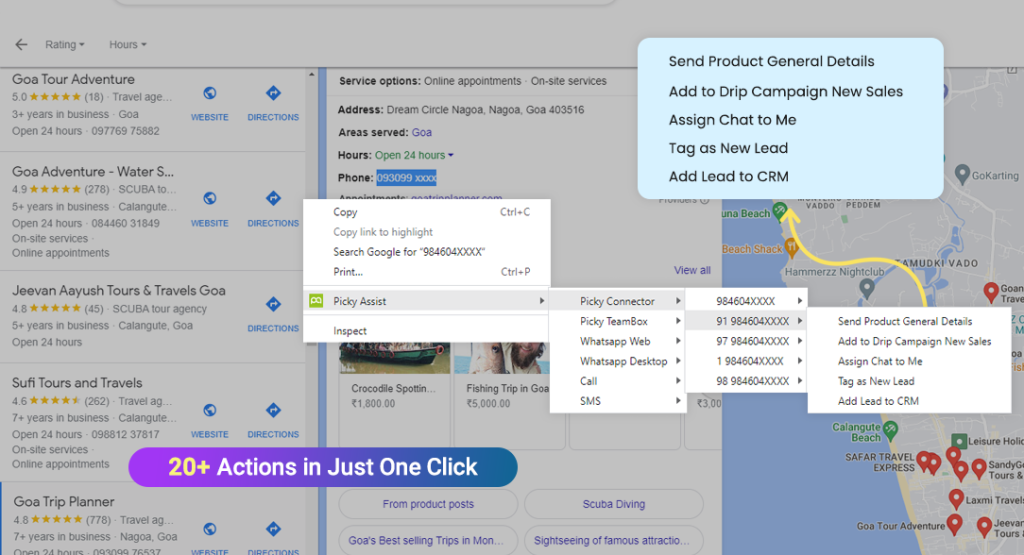Click the back arrow in search results
Screen dimensions: 1024x555
coord(22,44)
